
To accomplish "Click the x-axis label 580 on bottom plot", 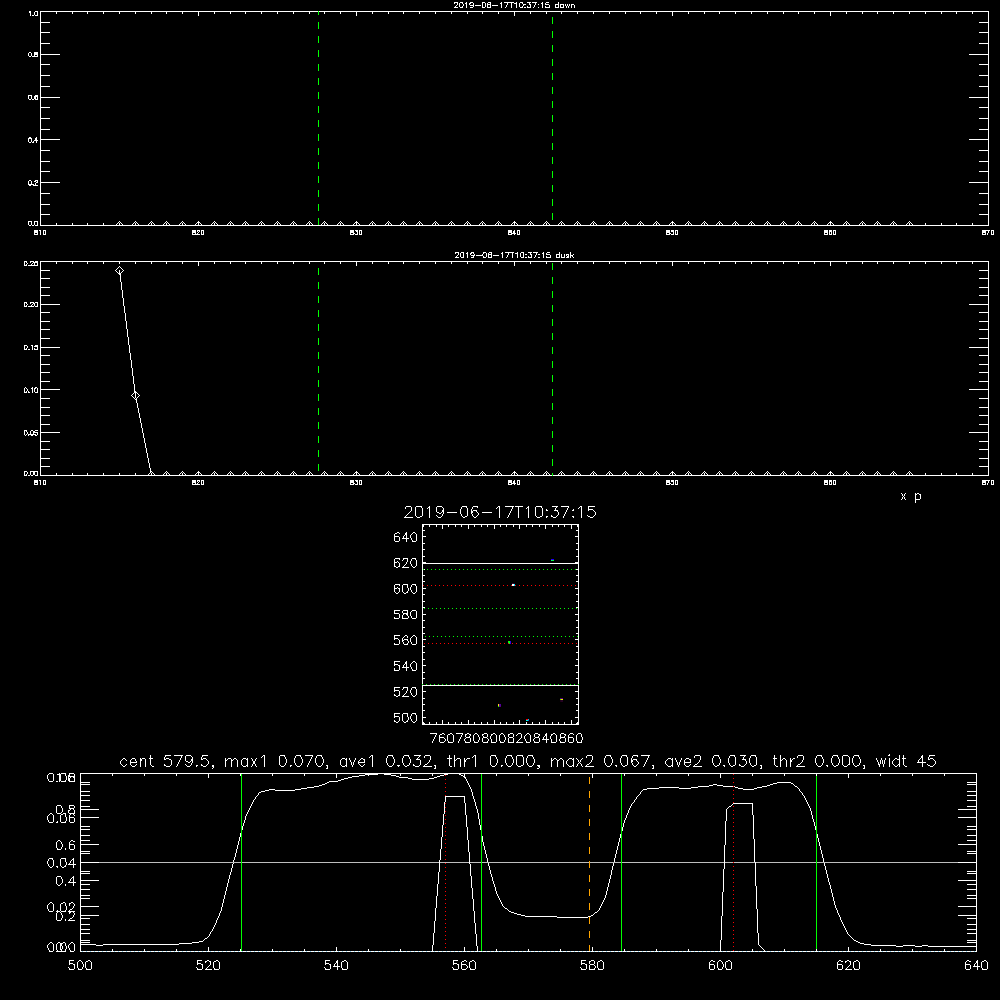I will [x=592, y=966].
